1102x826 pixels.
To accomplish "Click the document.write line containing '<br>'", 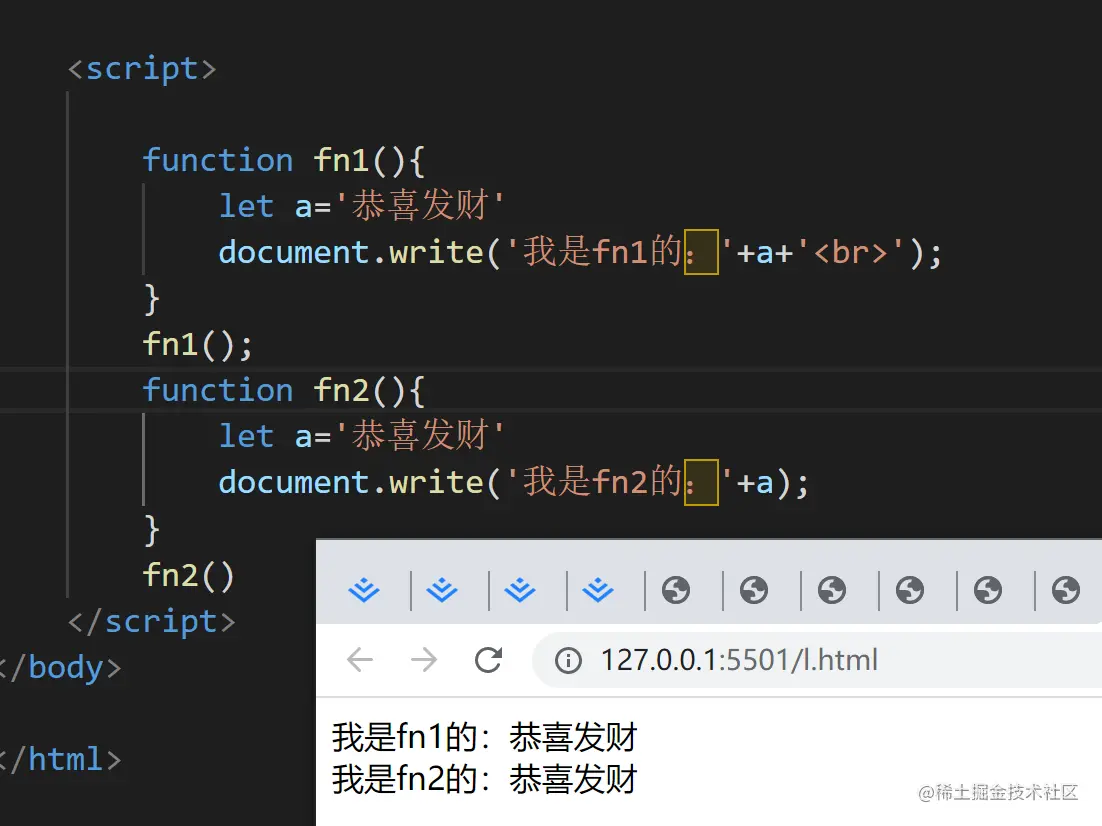I will coord(580,252).
